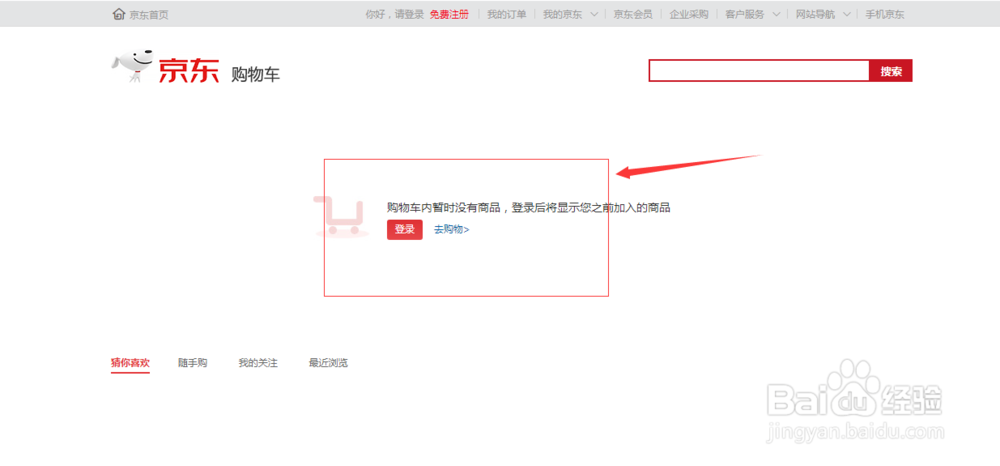Viewport: 1000px width, 466px height.
Task: Click the empty shopping cart icon
Action: click(341, 217)
